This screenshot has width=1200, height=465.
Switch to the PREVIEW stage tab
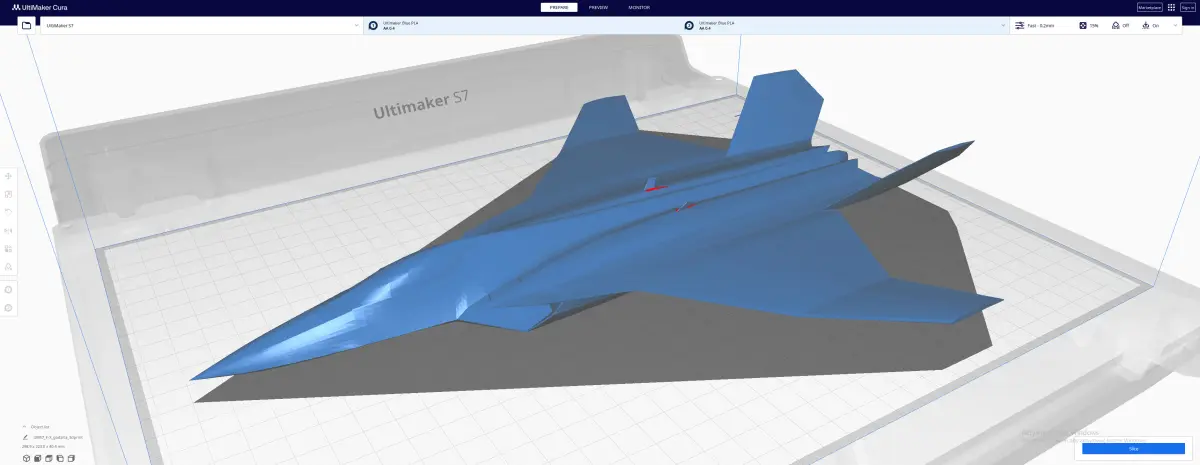(598, 7)
